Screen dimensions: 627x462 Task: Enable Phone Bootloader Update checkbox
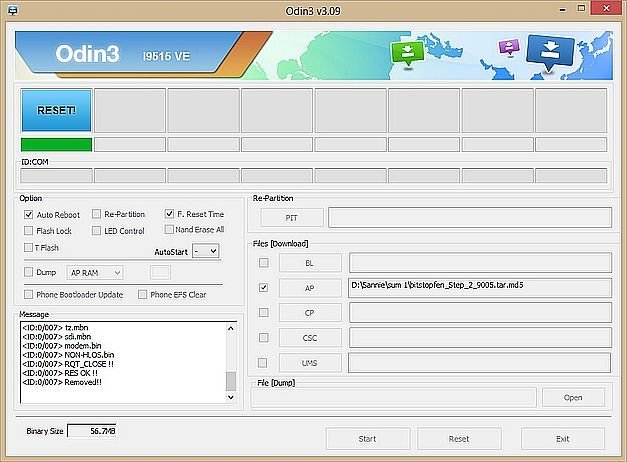point(28,294)
